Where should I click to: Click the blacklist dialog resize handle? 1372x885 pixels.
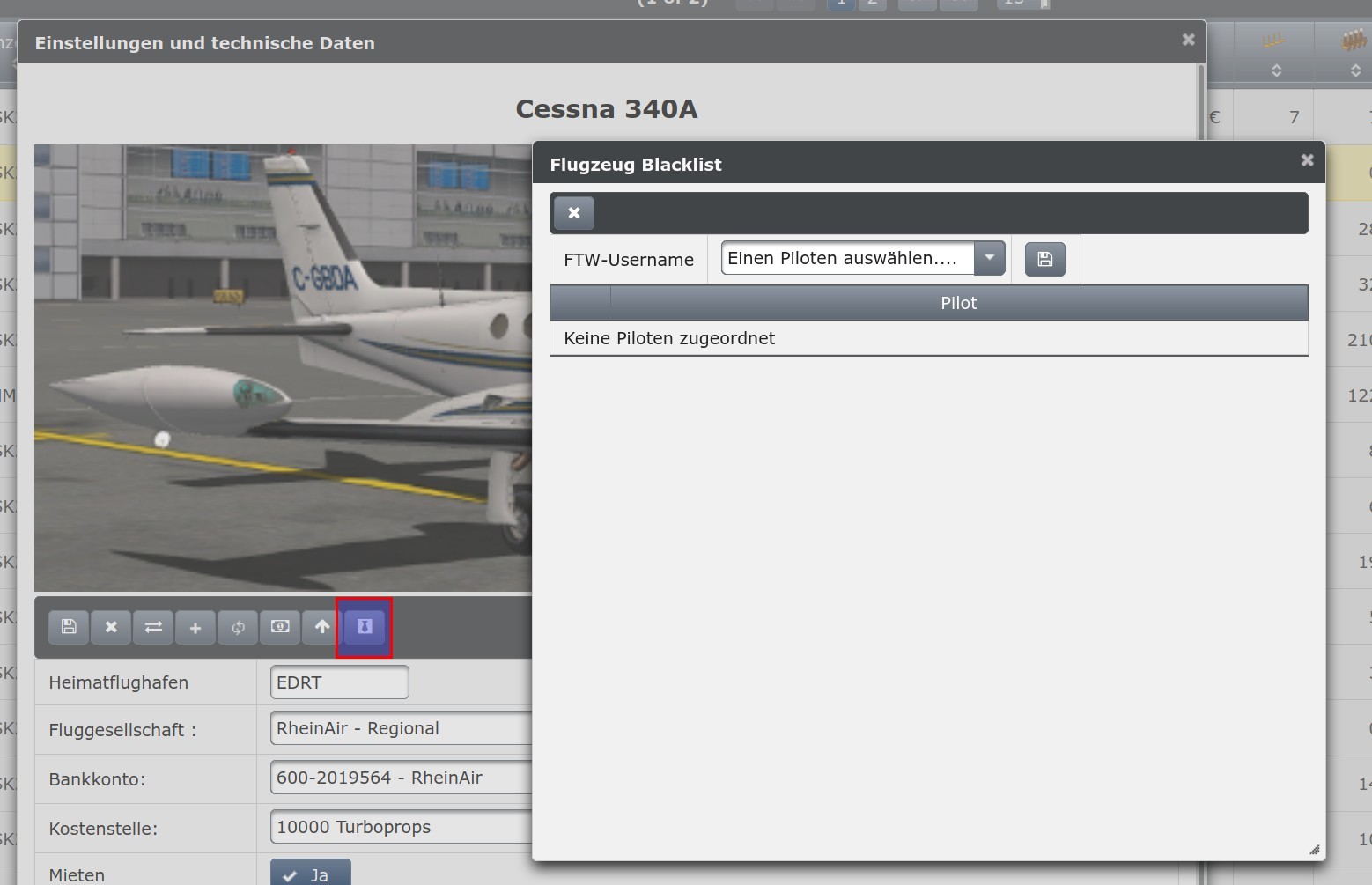click(1314, 850)
